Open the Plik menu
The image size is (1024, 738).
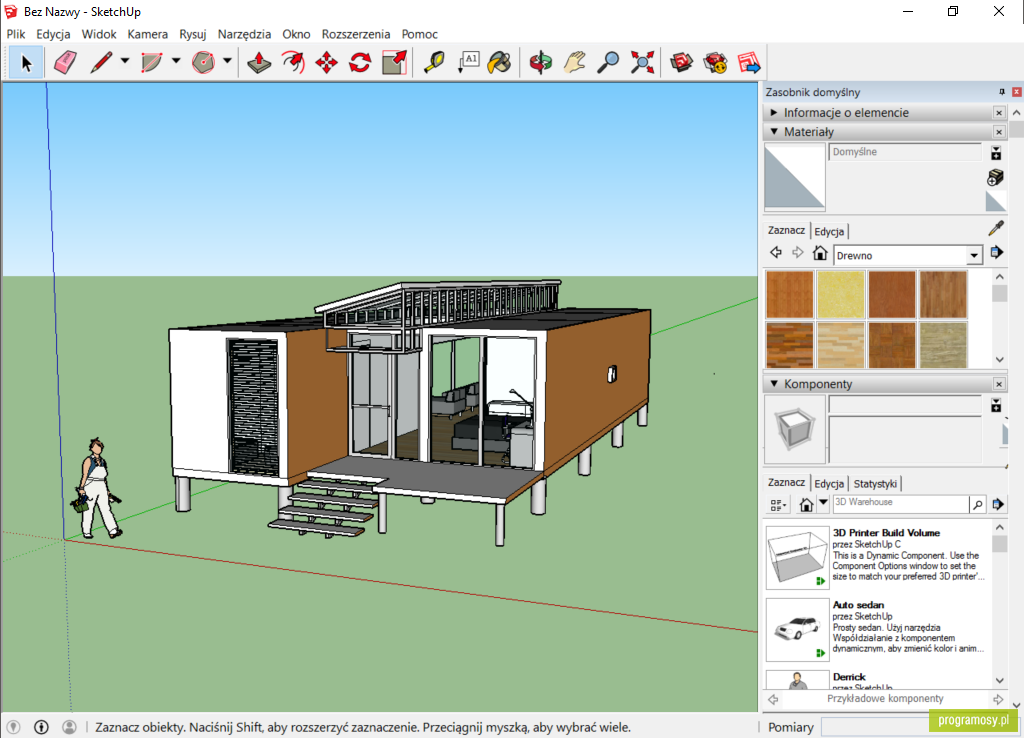click(16, 34)
